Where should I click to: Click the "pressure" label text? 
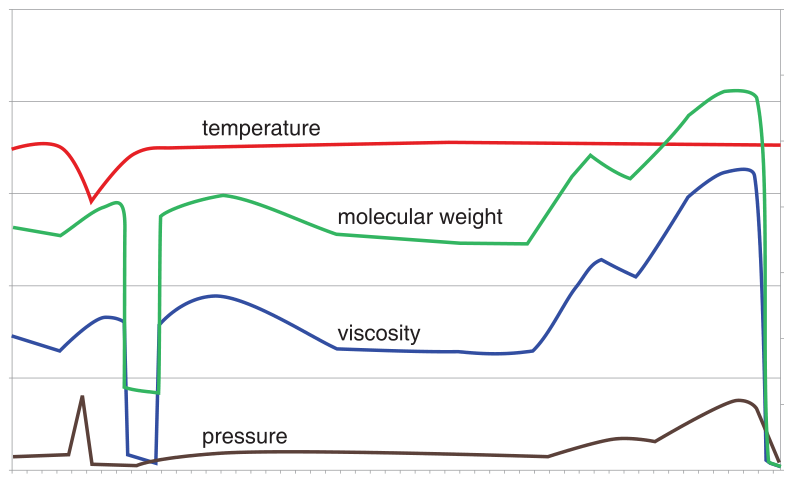pos(244,437)
